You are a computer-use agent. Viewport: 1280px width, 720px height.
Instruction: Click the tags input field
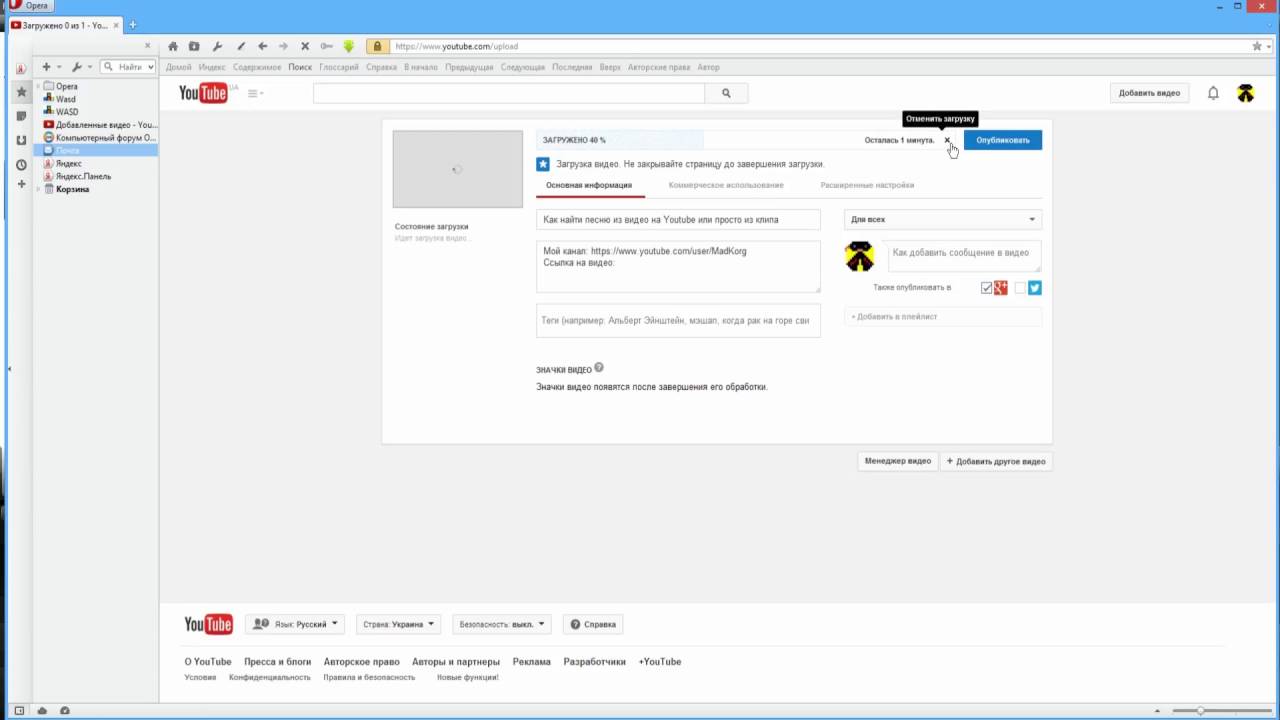678,321
